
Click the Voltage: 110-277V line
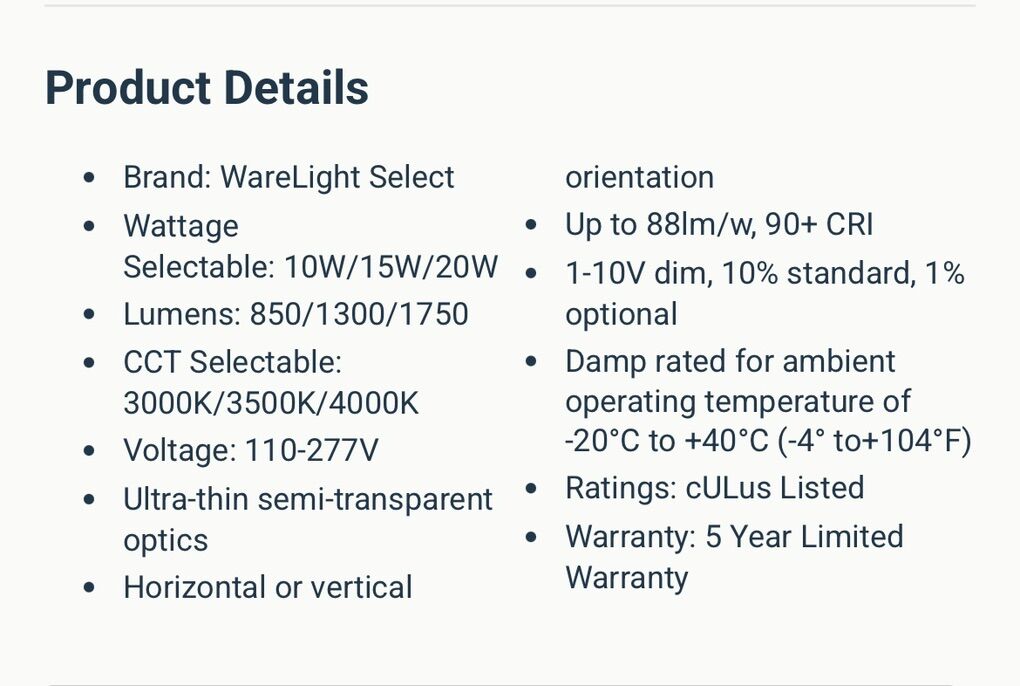coord(251,450)
